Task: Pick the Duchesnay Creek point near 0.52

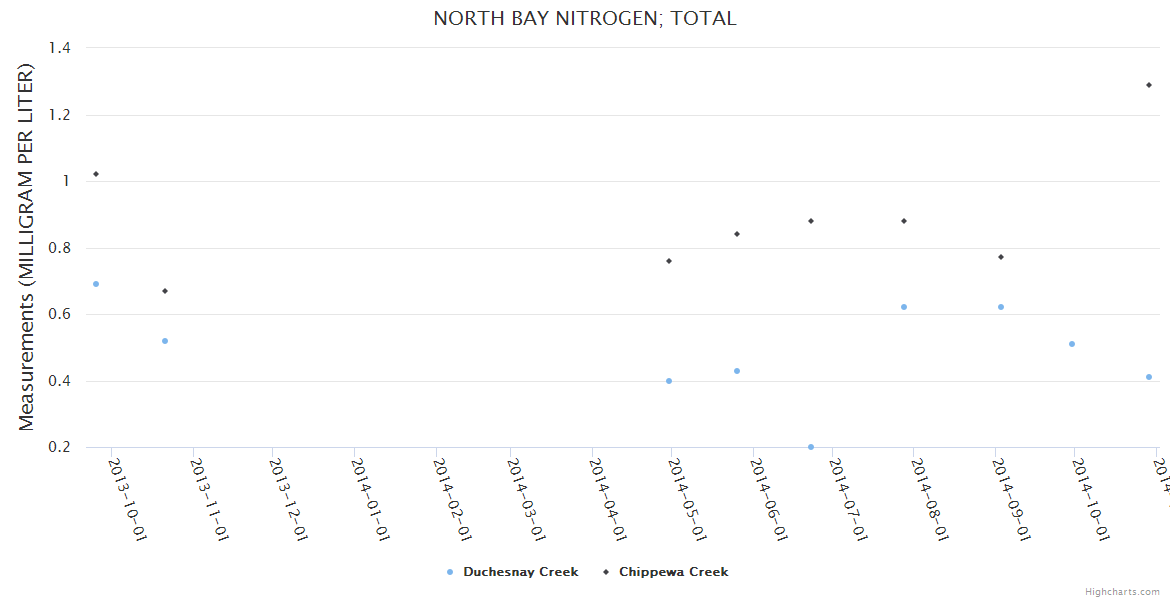Action: [x=165, y=341]
